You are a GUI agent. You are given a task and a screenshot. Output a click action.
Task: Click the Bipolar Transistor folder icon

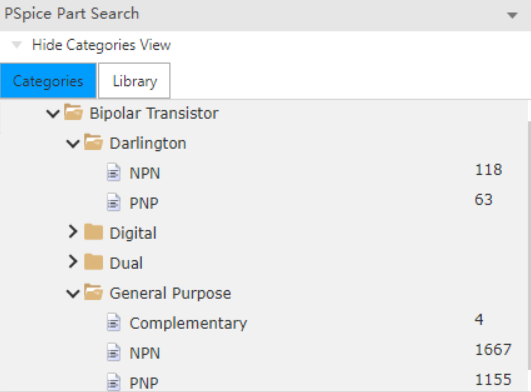pos(73,112)
